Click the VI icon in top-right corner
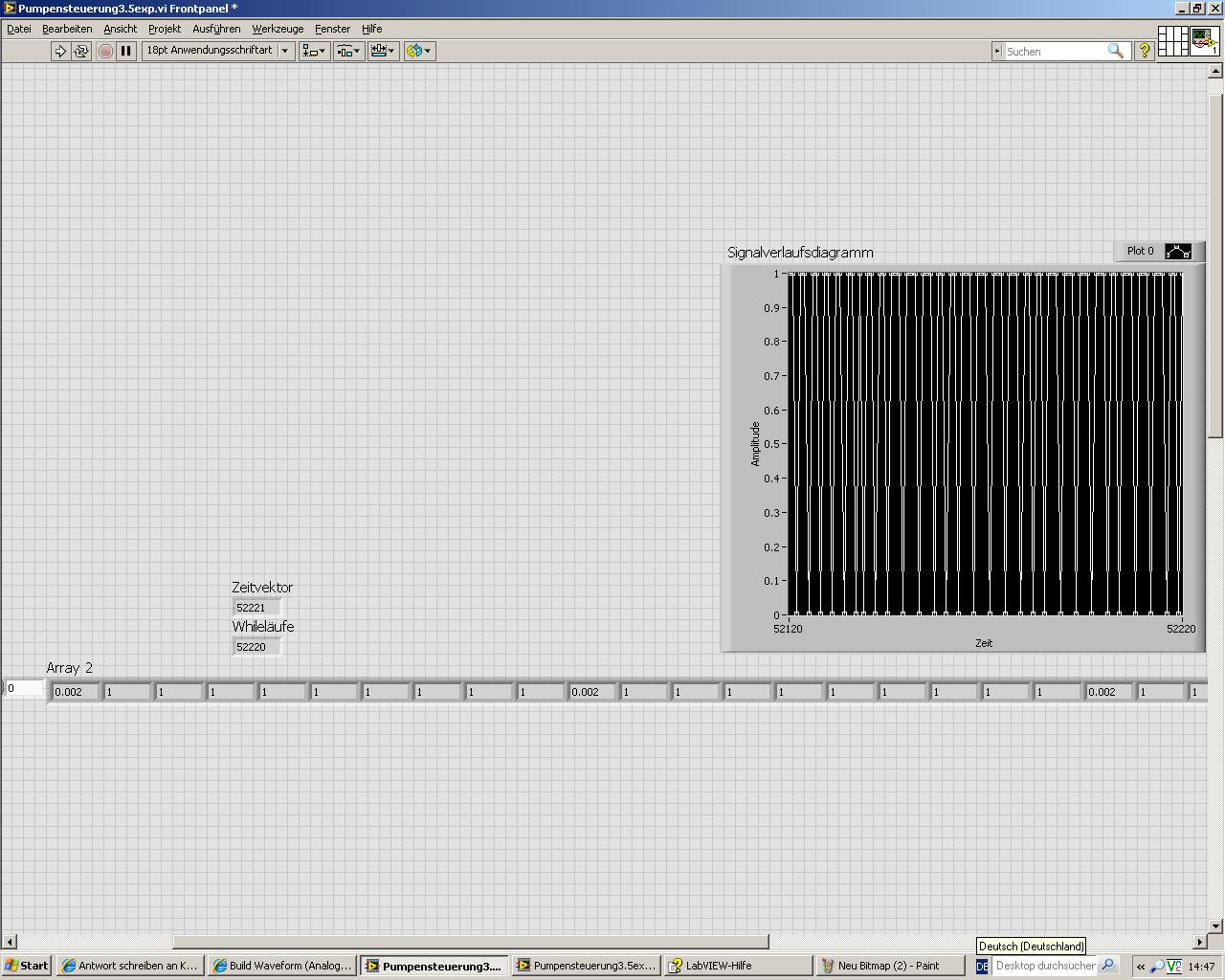The image size is (1225, 980). click(1204, 42)
